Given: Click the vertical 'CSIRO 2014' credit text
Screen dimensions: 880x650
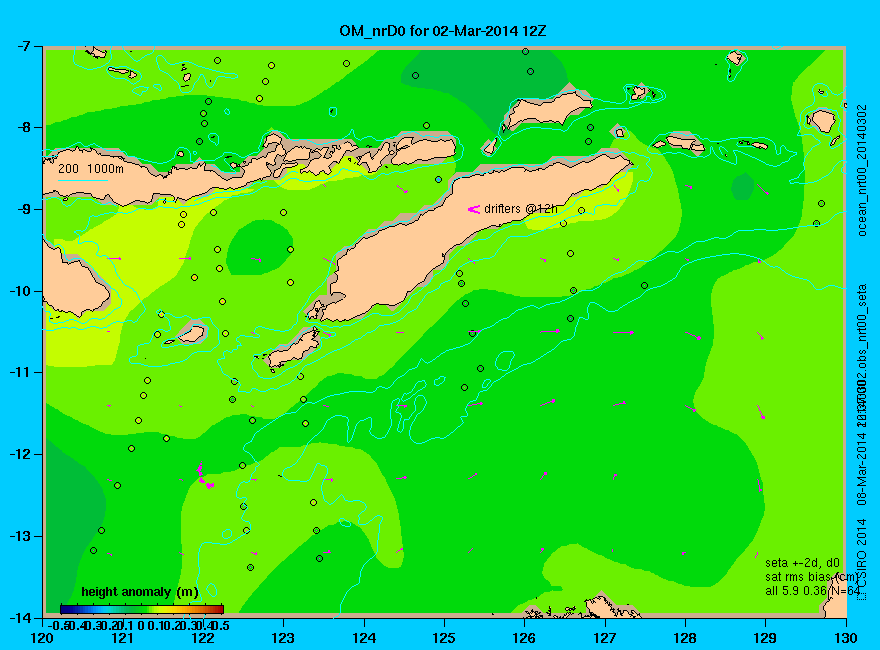Looking at the screenshot, I should pyautogui.click(x=862, y=553).
